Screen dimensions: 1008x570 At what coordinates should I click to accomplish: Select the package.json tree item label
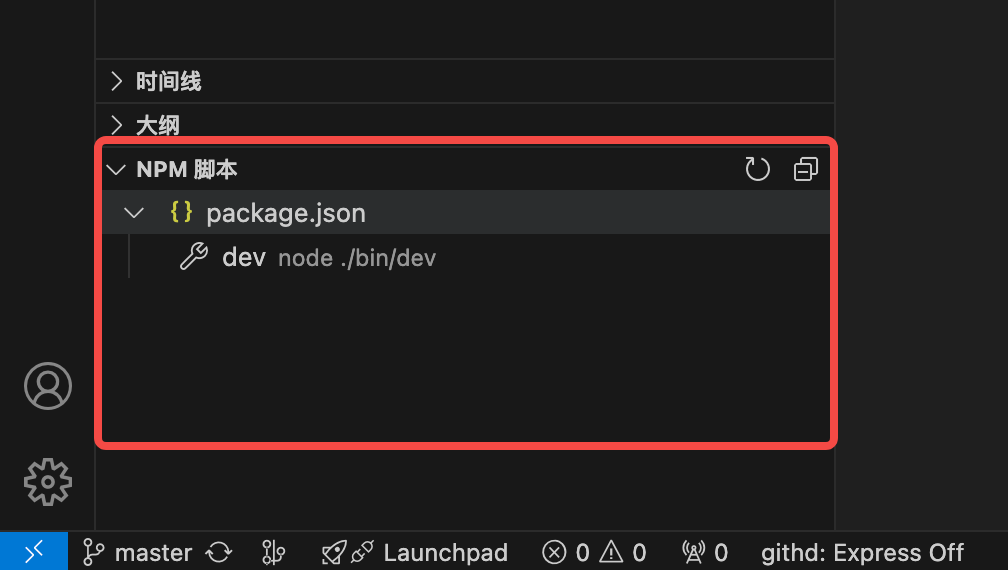click(x=286, y=213)
